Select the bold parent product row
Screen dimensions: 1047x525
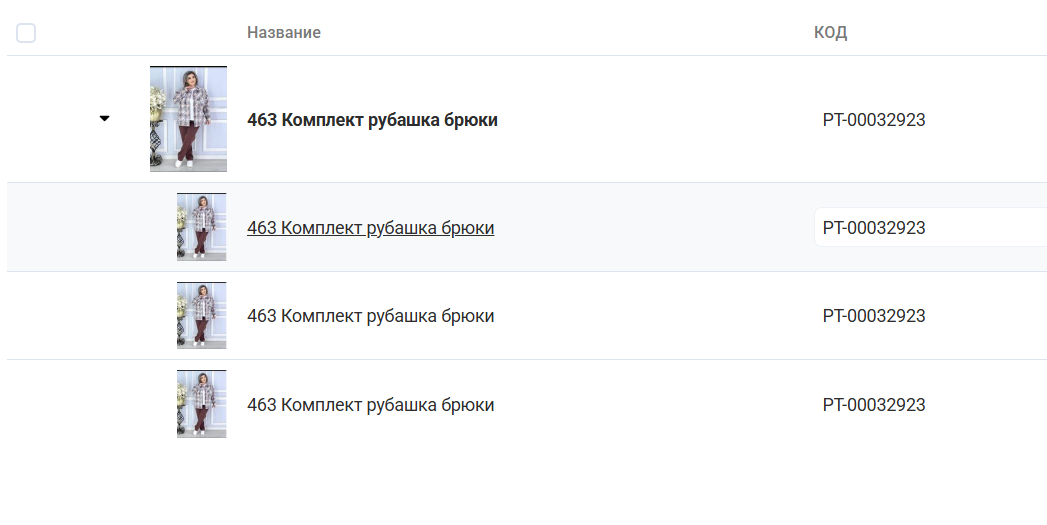coord(650,120)
